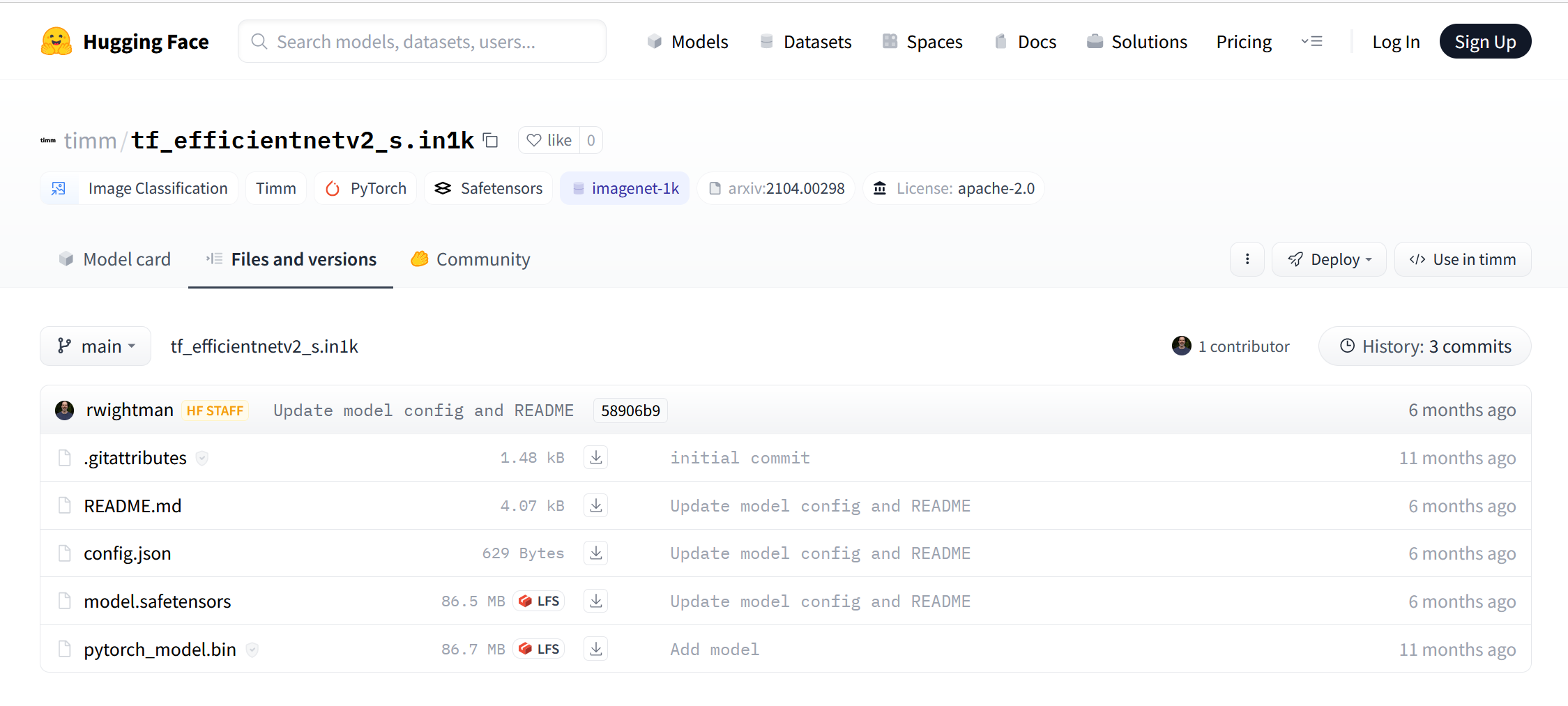Open the three-dot more options menu
Screen dimensions: 1568x706
tap(1247, 259)
